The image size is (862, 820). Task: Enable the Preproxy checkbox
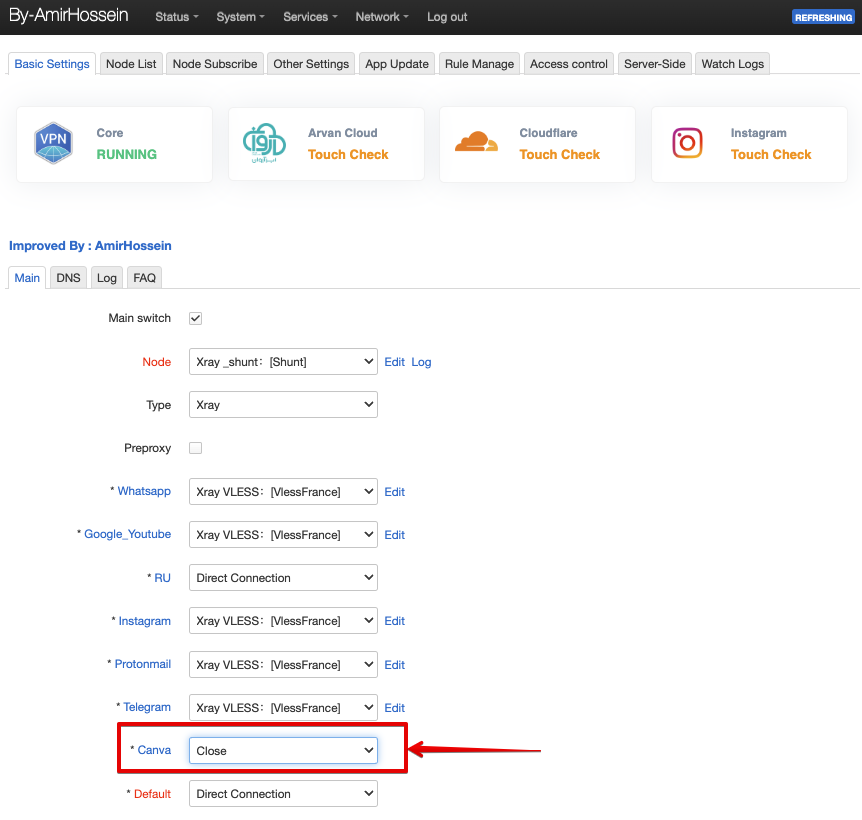(196, 448)
